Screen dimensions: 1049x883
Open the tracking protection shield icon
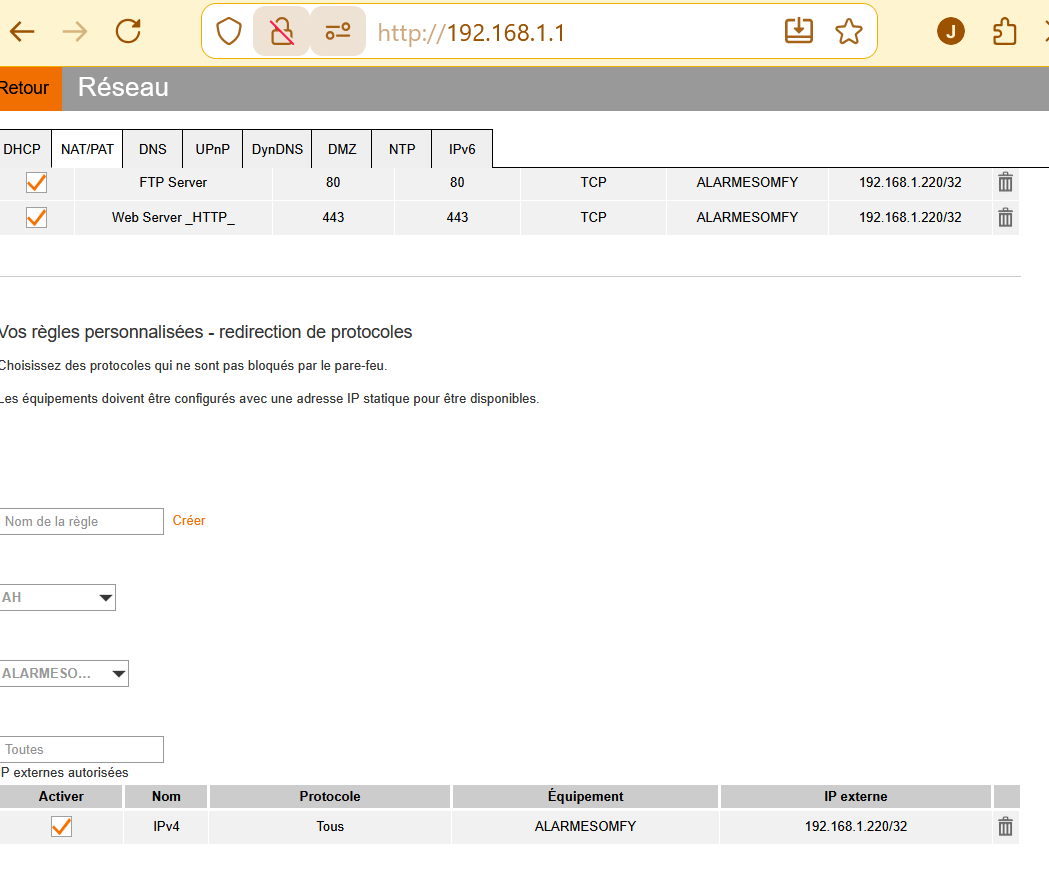click(x=229, y=32)
